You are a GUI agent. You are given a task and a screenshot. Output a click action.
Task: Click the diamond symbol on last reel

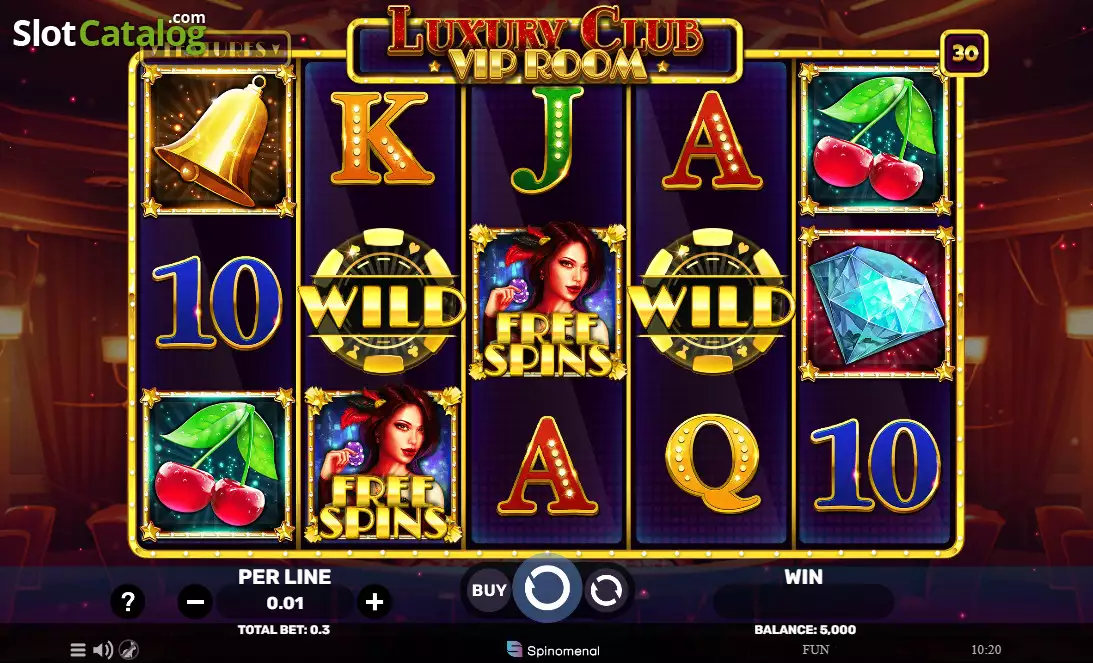coord(876,303)
